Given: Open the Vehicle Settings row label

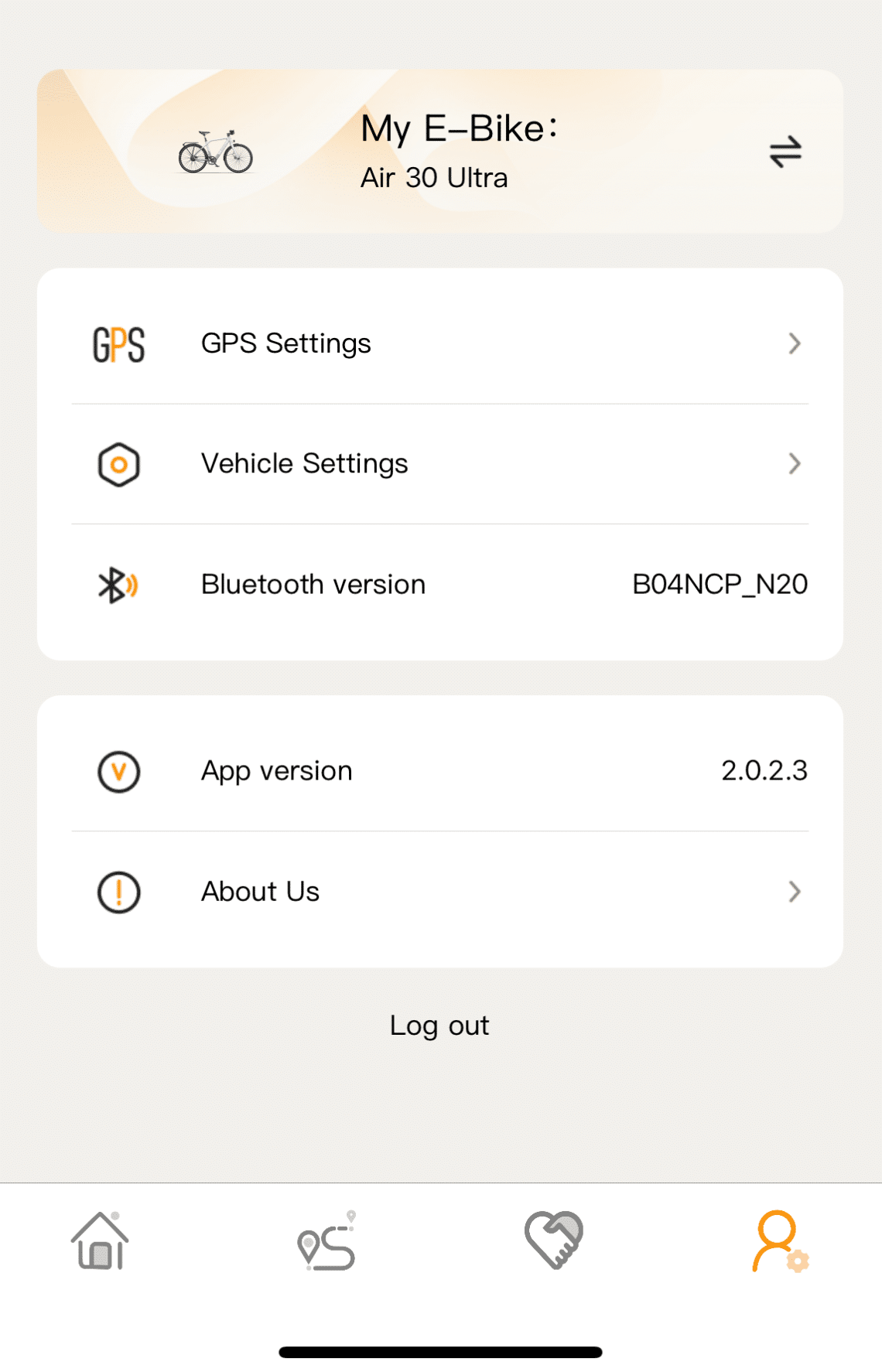Looking at the screenshot, I should (x=304, y=464).
